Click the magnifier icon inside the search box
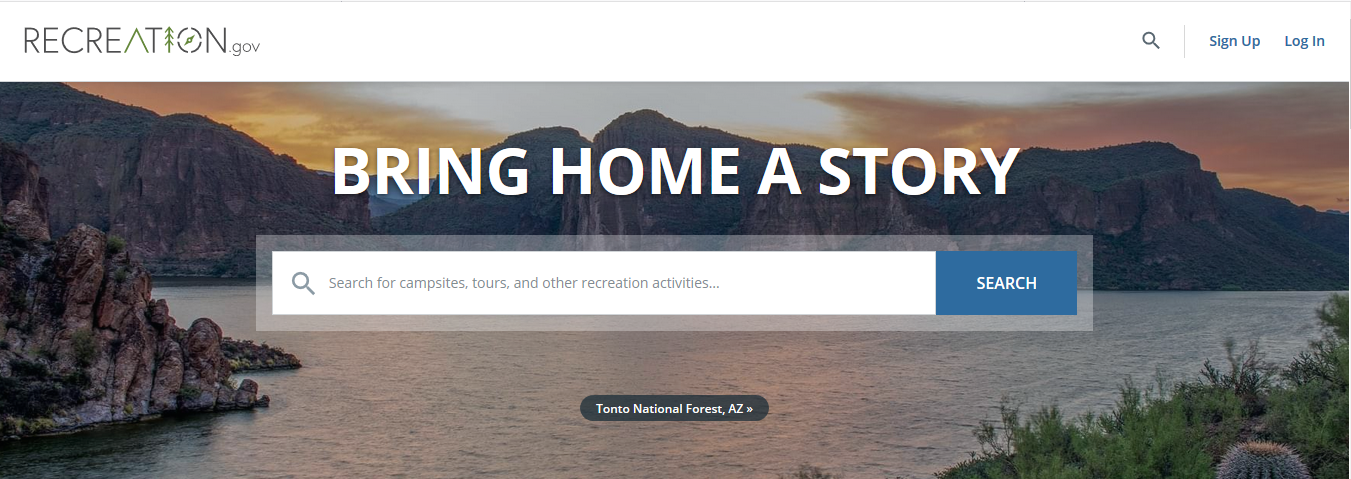The width and height of the screenshot is (1351, 479). [303, 283]
